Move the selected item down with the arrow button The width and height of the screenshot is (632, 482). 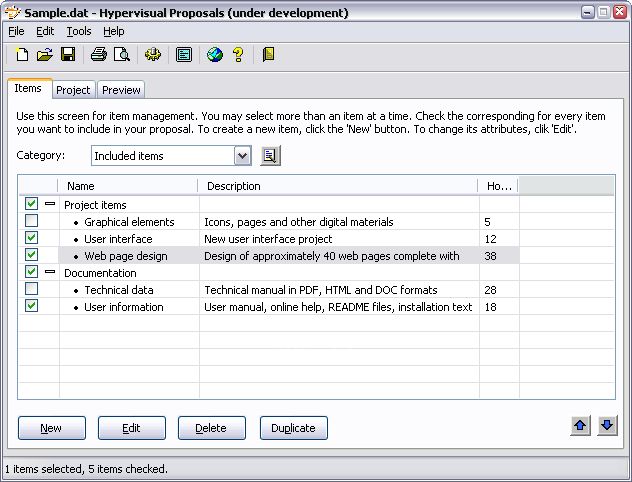pyautogui.click(x=607, y=426)
